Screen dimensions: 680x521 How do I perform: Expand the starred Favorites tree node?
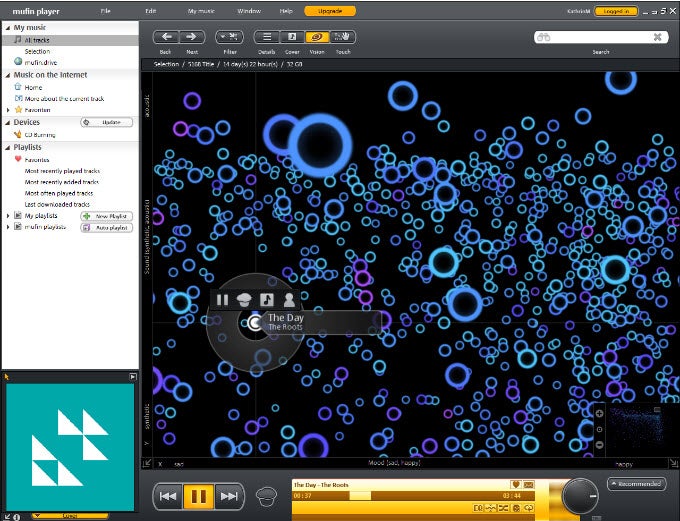click(8, 110)
